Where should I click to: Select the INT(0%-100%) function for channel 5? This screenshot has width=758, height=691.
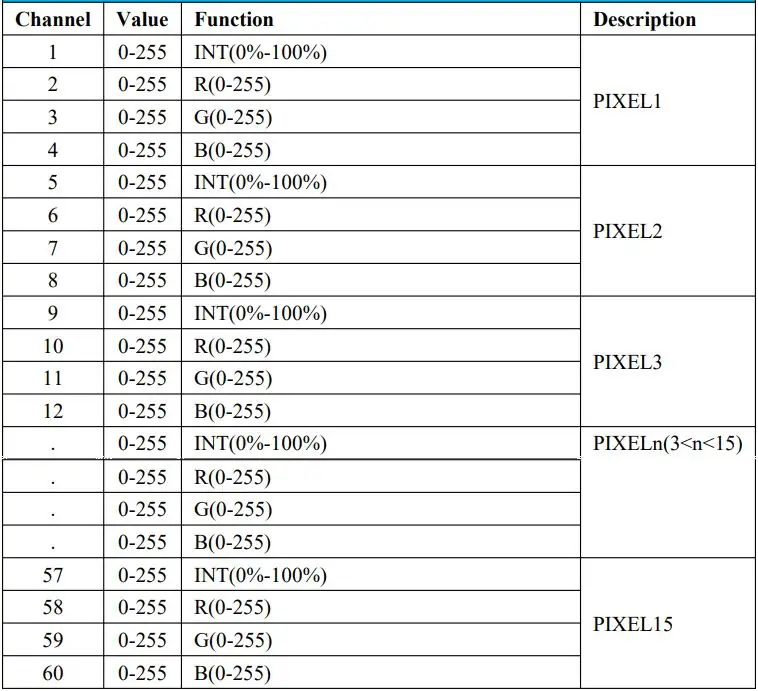260,182
